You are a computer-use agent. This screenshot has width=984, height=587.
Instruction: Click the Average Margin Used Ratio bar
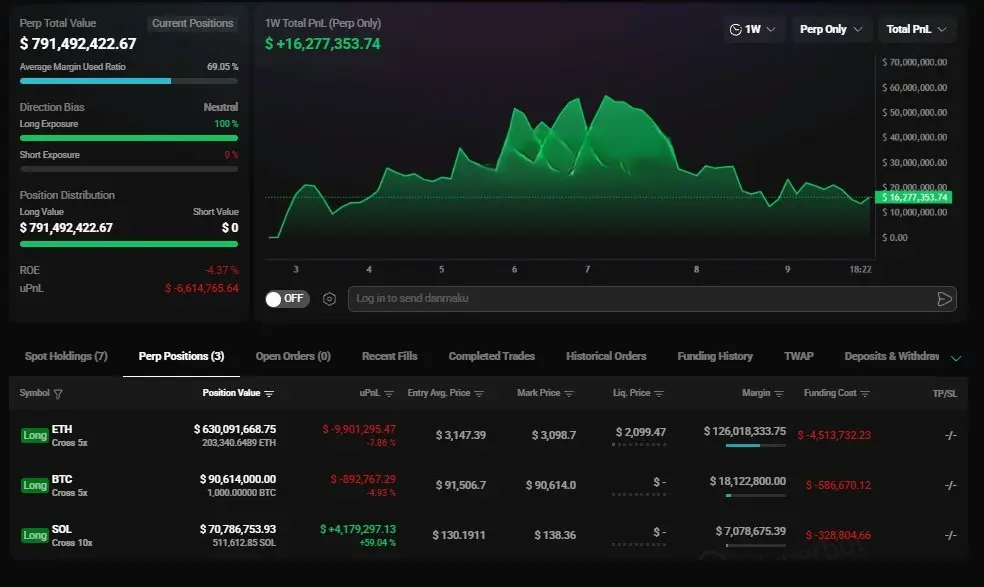coord(129,81)
